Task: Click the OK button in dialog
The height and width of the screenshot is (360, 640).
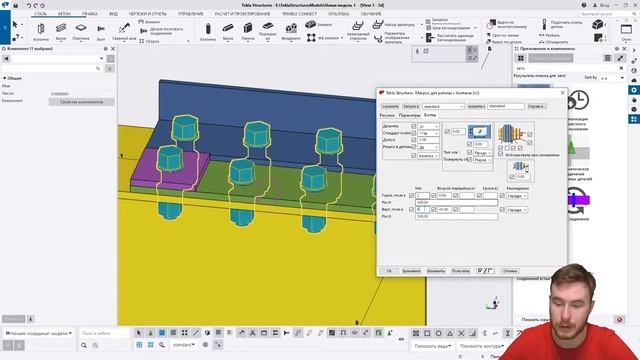Action: [389, 271]
